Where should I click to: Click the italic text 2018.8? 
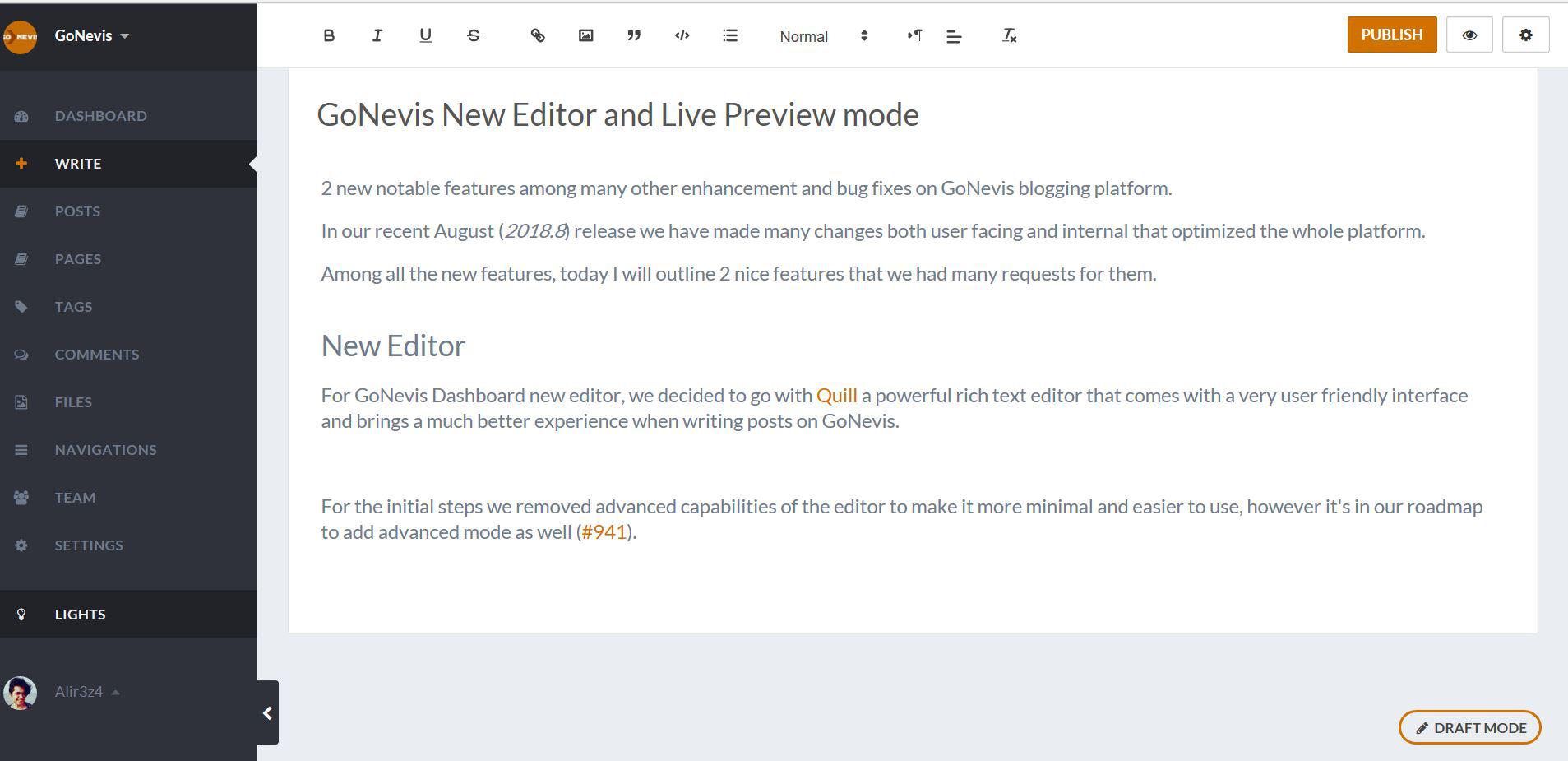tap(534, 230)
